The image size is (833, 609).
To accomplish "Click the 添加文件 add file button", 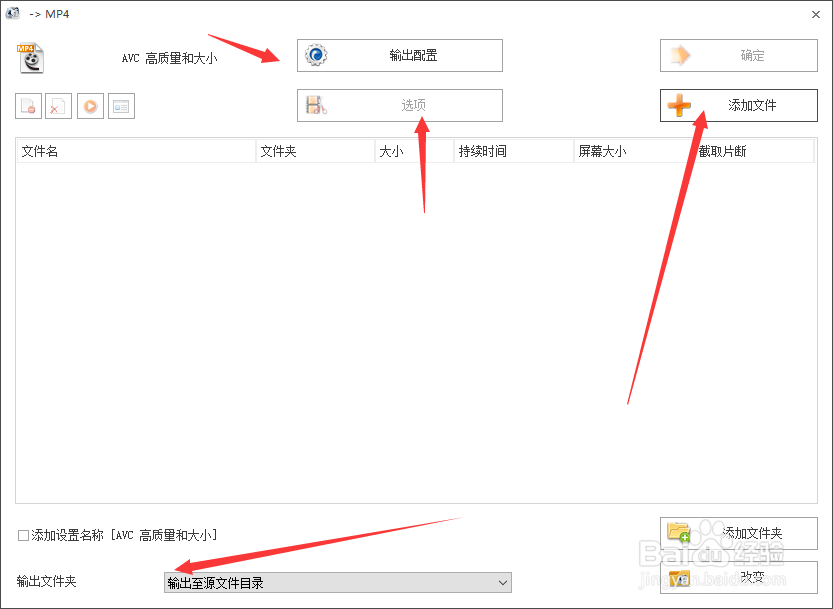I will coord(738,105).
